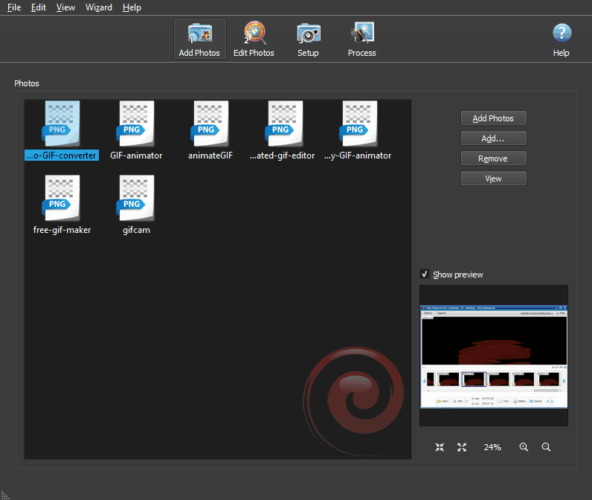Click the preview image thumbnail
The height and width of the screenshot is (500, 592).
(x=494, y=356)
